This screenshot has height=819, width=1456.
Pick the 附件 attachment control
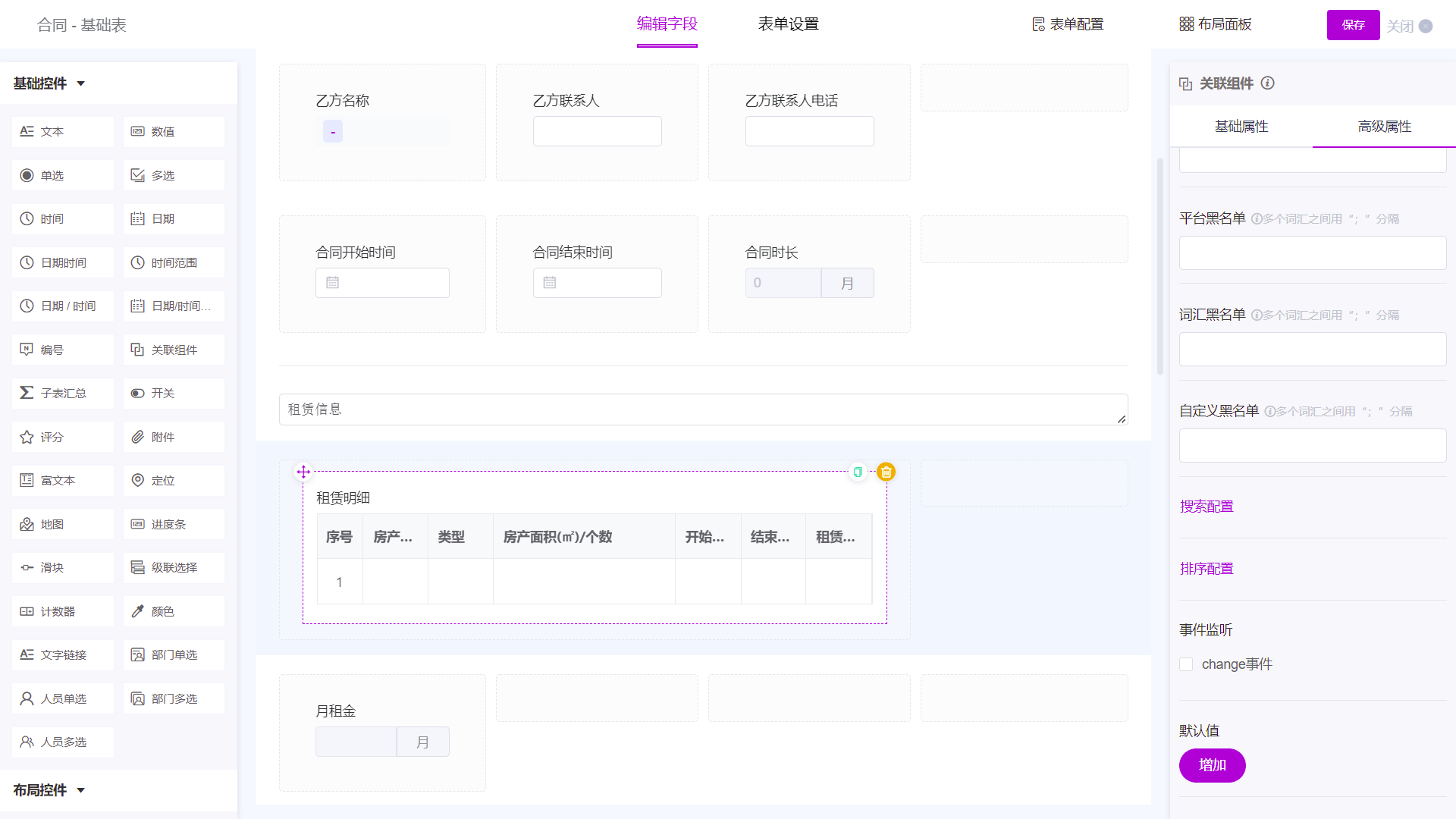(x=174, y=437)
